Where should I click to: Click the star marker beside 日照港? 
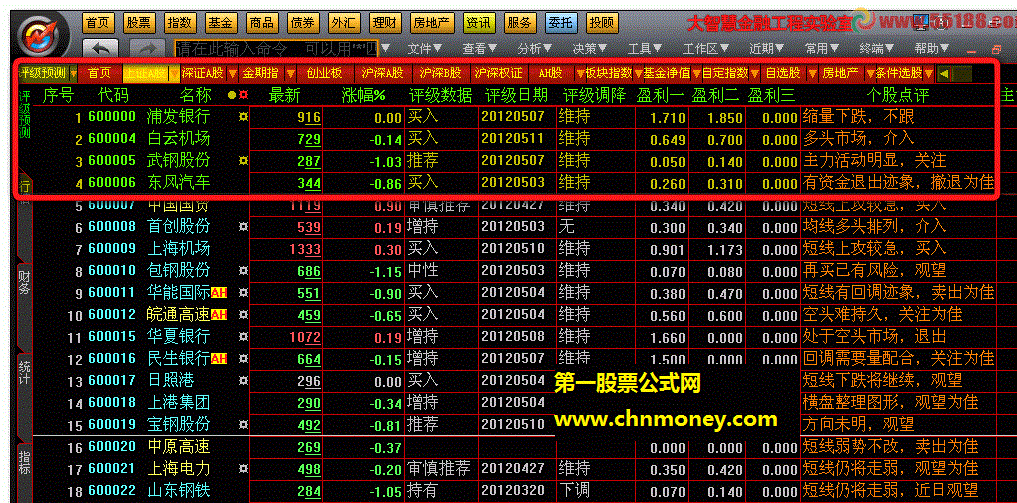click(243, 380)
